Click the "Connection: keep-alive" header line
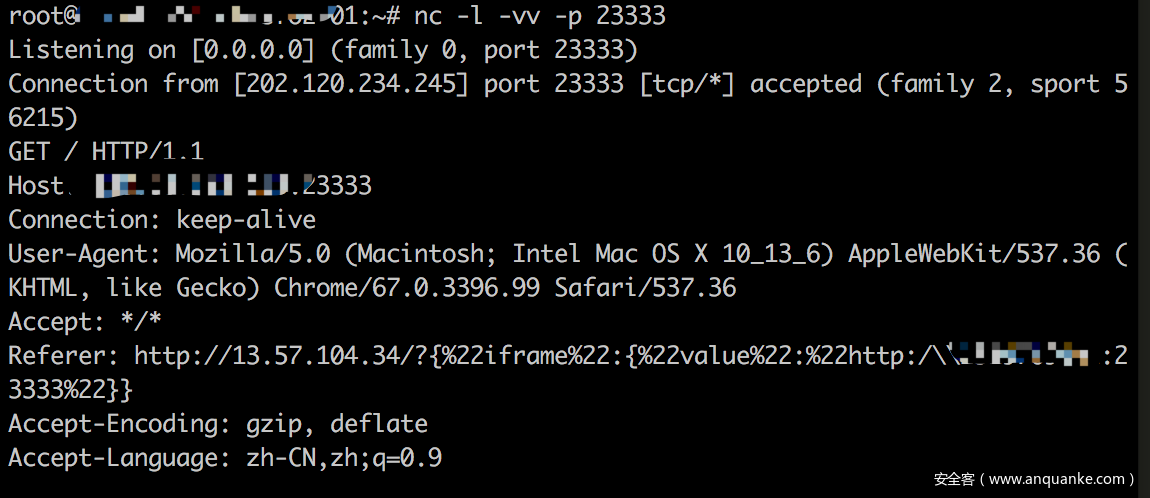 (161, 219)
